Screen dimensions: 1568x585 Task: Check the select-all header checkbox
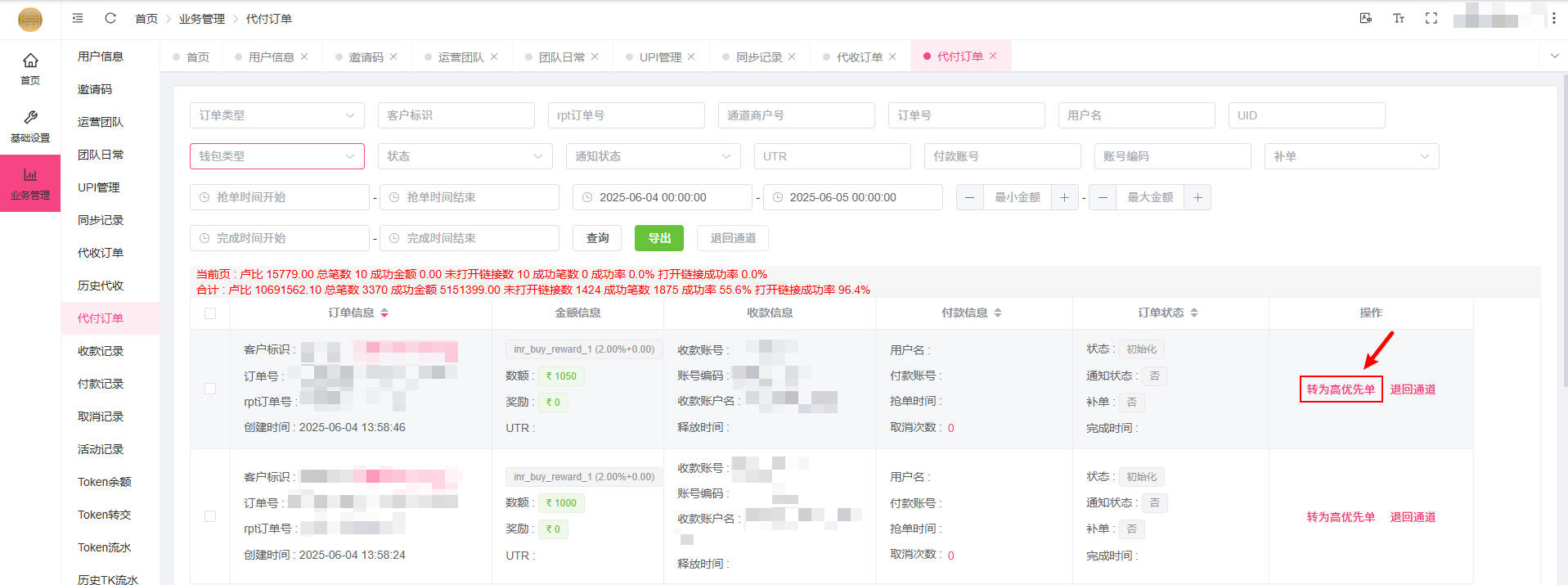(210, 313)
